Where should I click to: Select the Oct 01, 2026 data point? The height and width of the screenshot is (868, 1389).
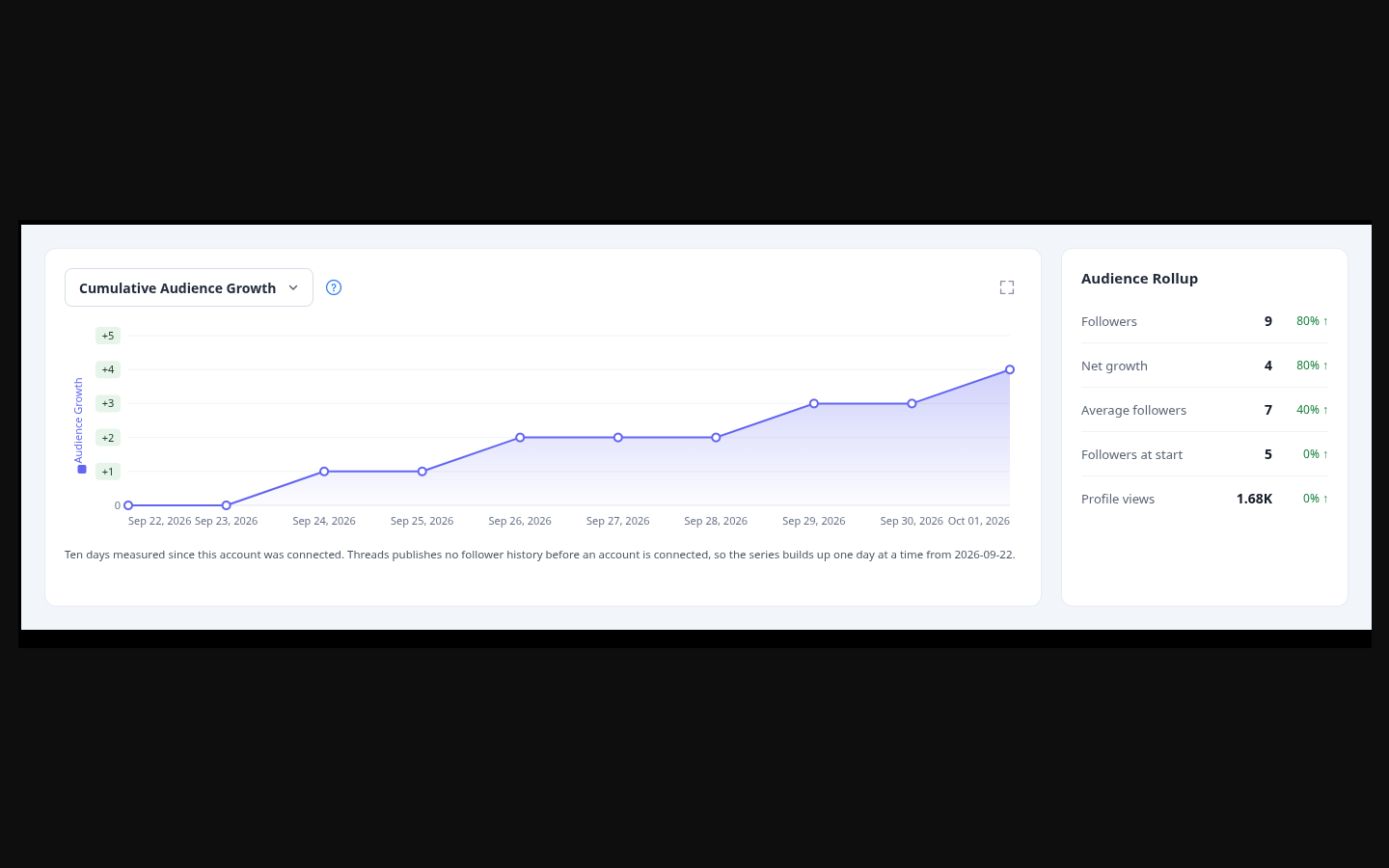tap(1010, 369)
